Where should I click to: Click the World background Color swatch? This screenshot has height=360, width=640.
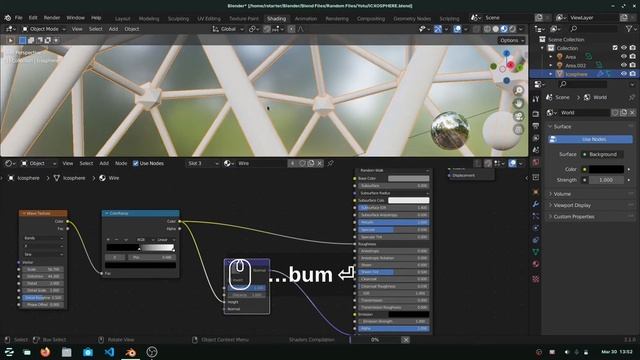point(606,169)
